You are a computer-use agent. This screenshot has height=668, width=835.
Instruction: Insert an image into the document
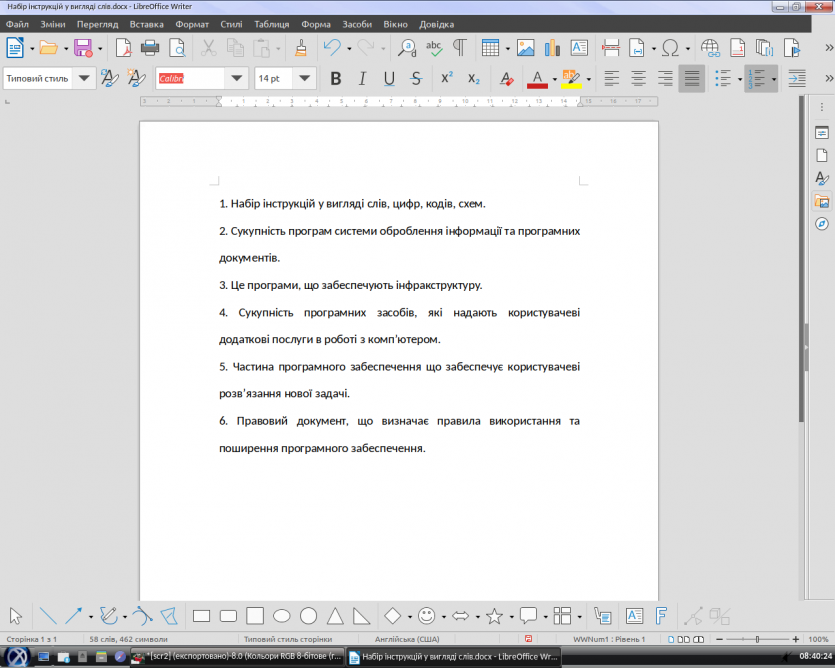click(525, 47)
